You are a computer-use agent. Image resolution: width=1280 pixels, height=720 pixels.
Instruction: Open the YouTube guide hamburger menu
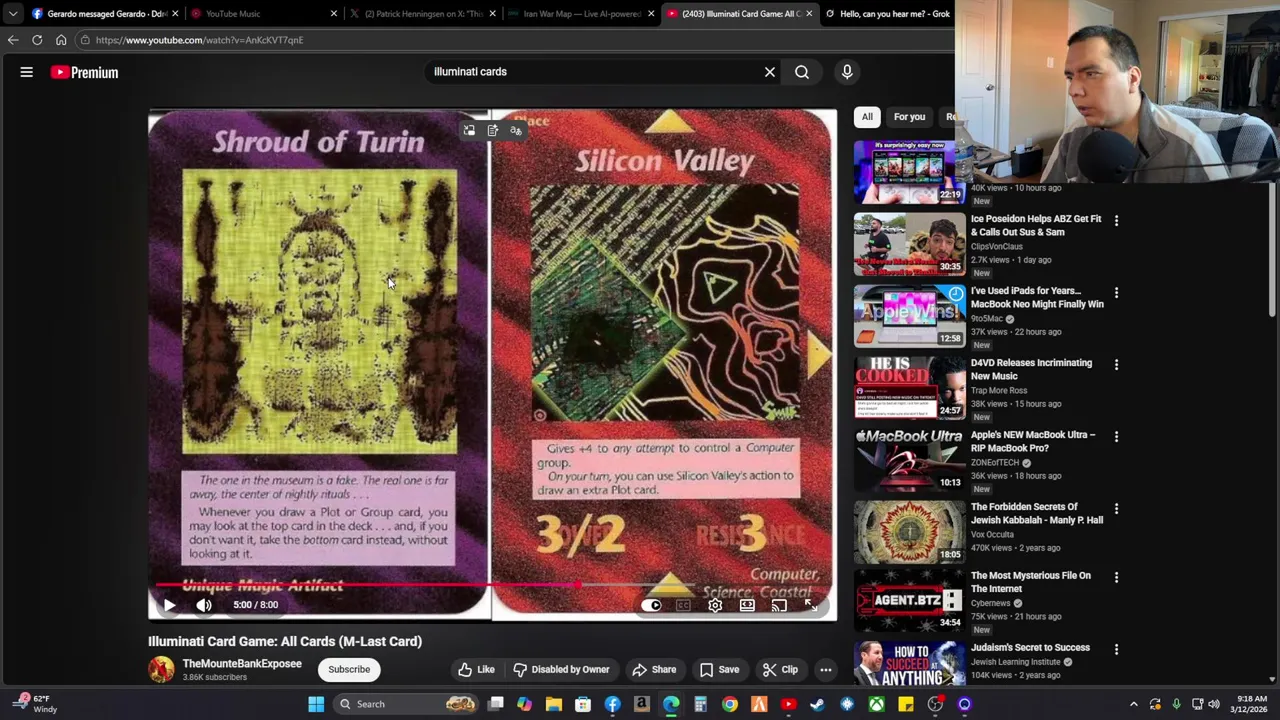(x=27, y=72)
